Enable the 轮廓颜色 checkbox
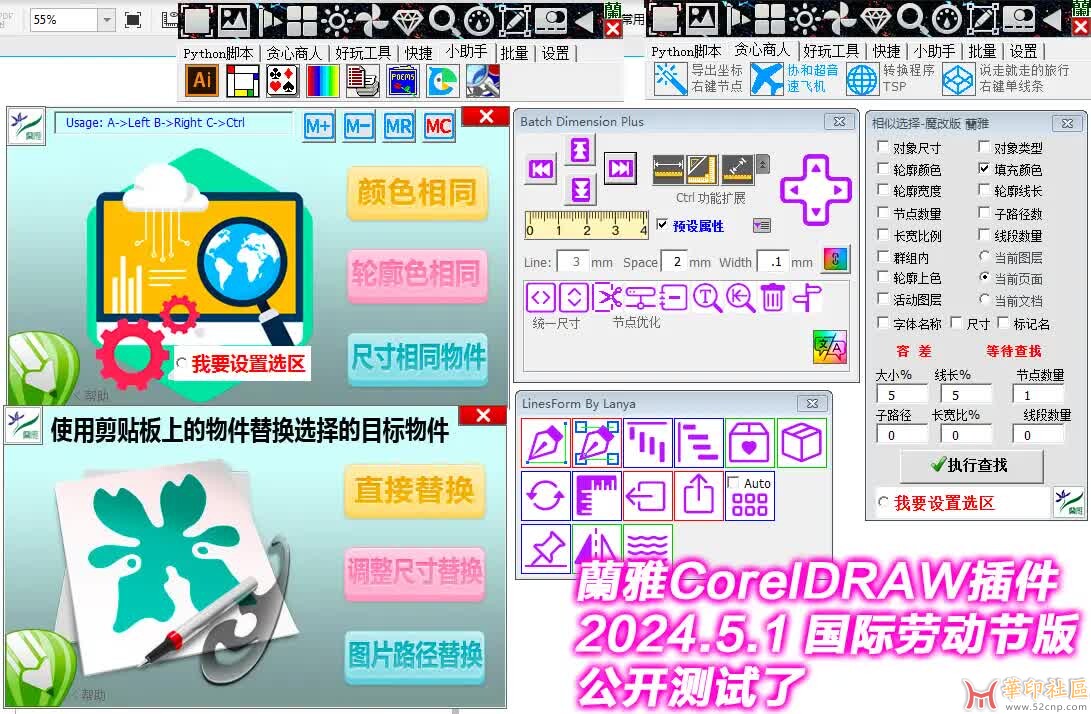Screen dimensions: 1091x714 coord(883,168)
